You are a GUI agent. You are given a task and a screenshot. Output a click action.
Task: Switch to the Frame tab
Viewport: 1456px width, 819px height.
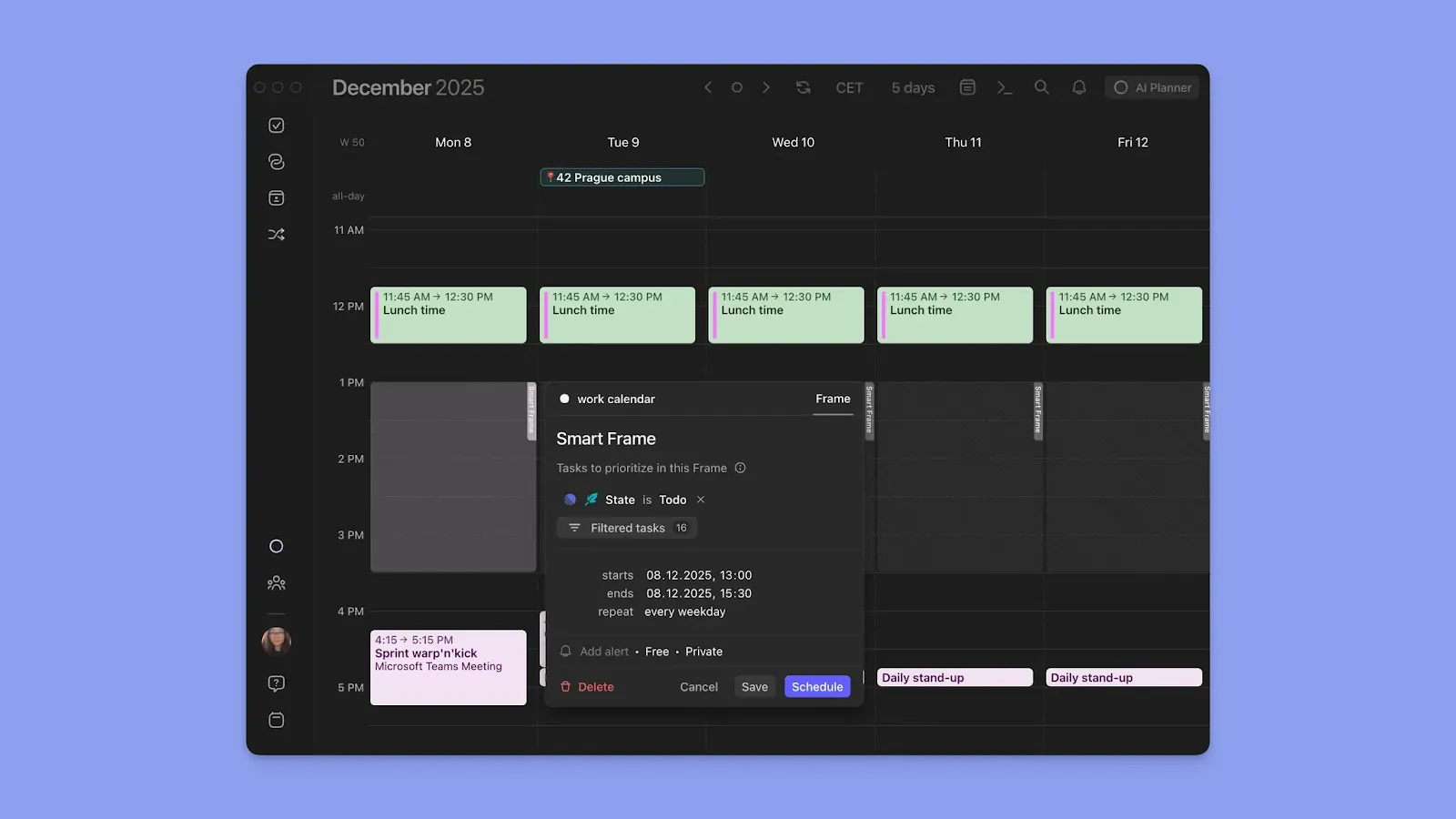[832, 399]
